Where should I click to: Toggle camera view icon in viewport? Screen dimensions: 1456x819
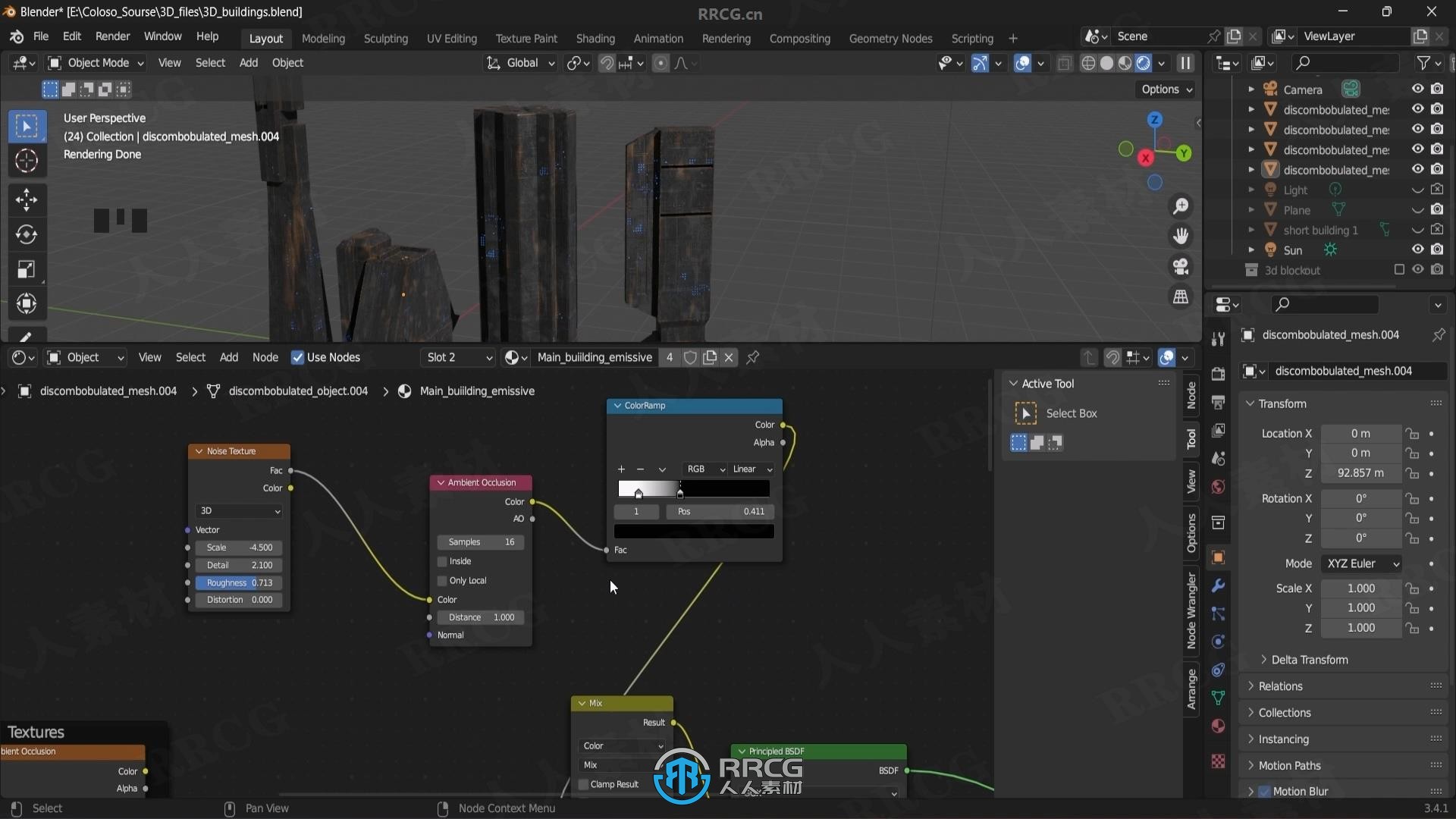point(1181,267)
